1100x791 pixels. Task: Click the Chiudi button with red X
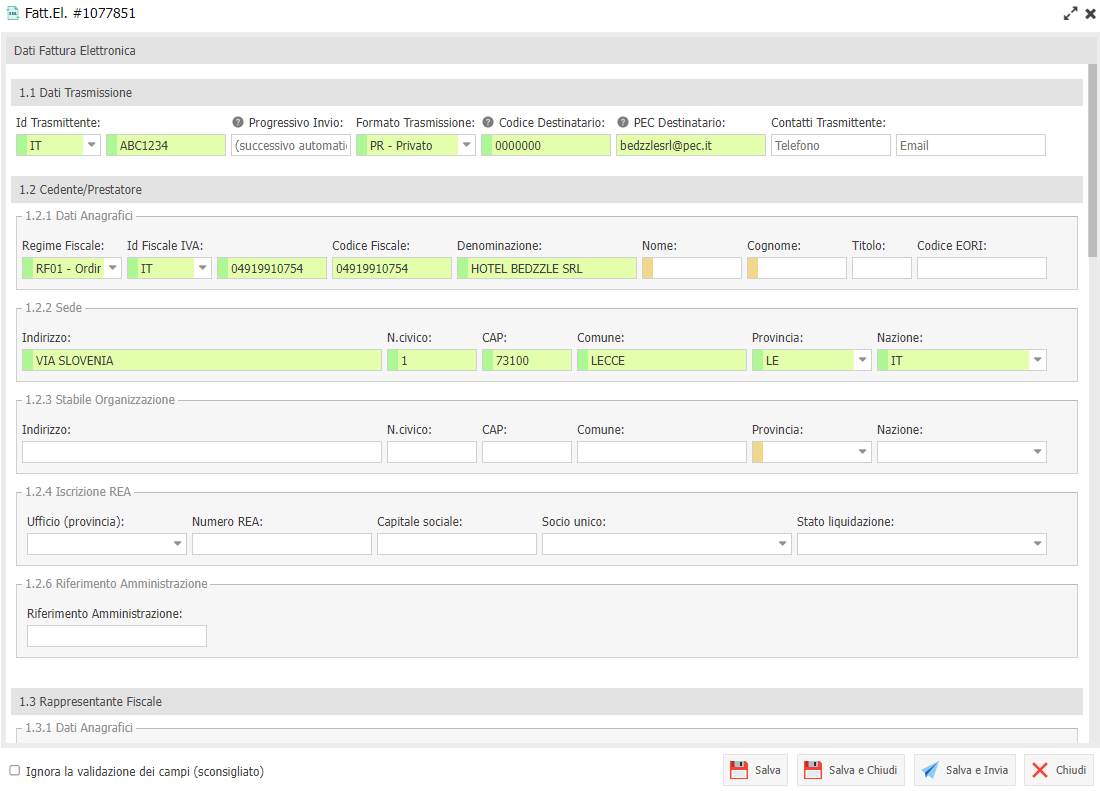(x=1058, y=770)
